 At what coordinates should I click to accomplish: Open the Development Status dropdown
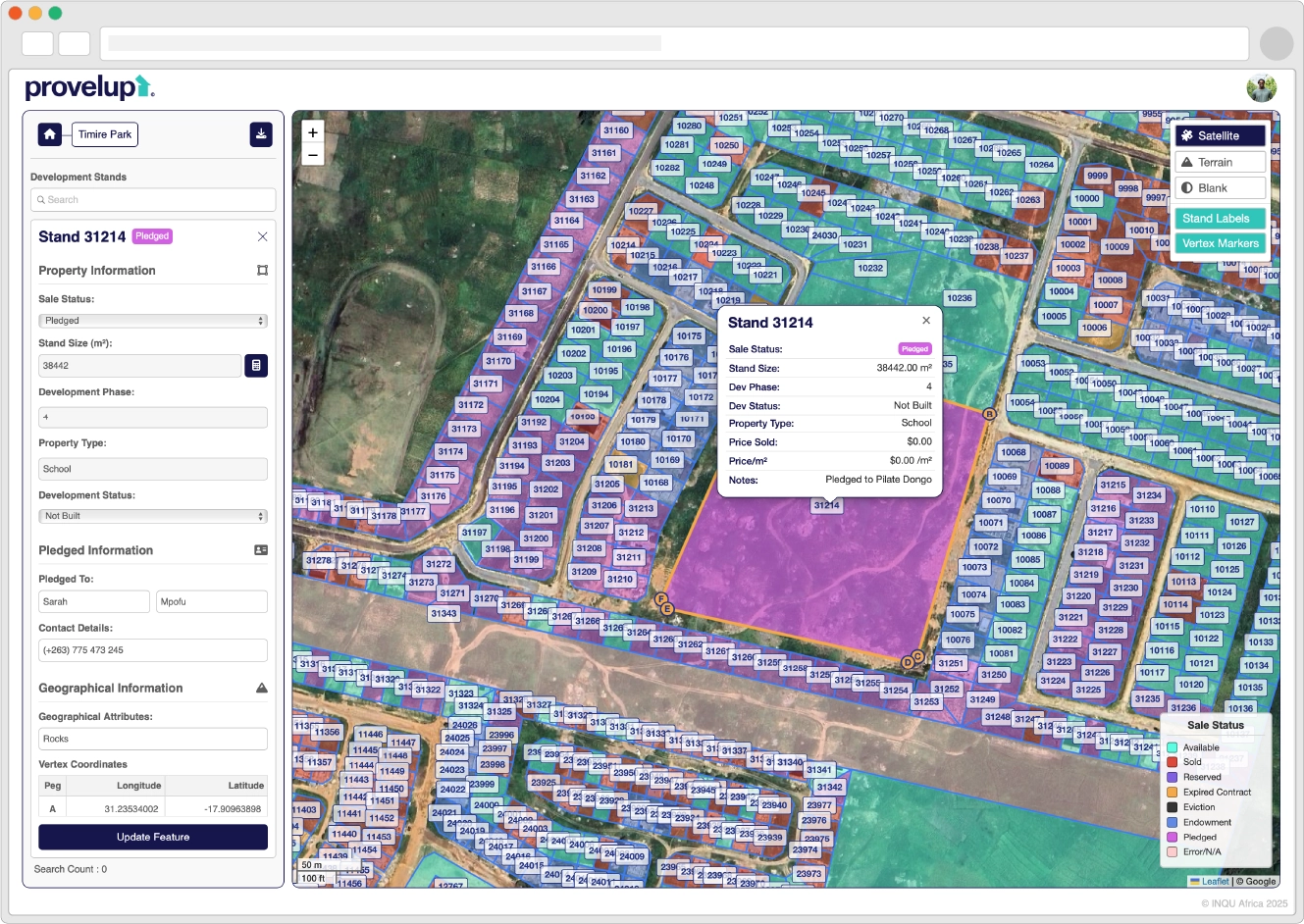pos(153,516)
